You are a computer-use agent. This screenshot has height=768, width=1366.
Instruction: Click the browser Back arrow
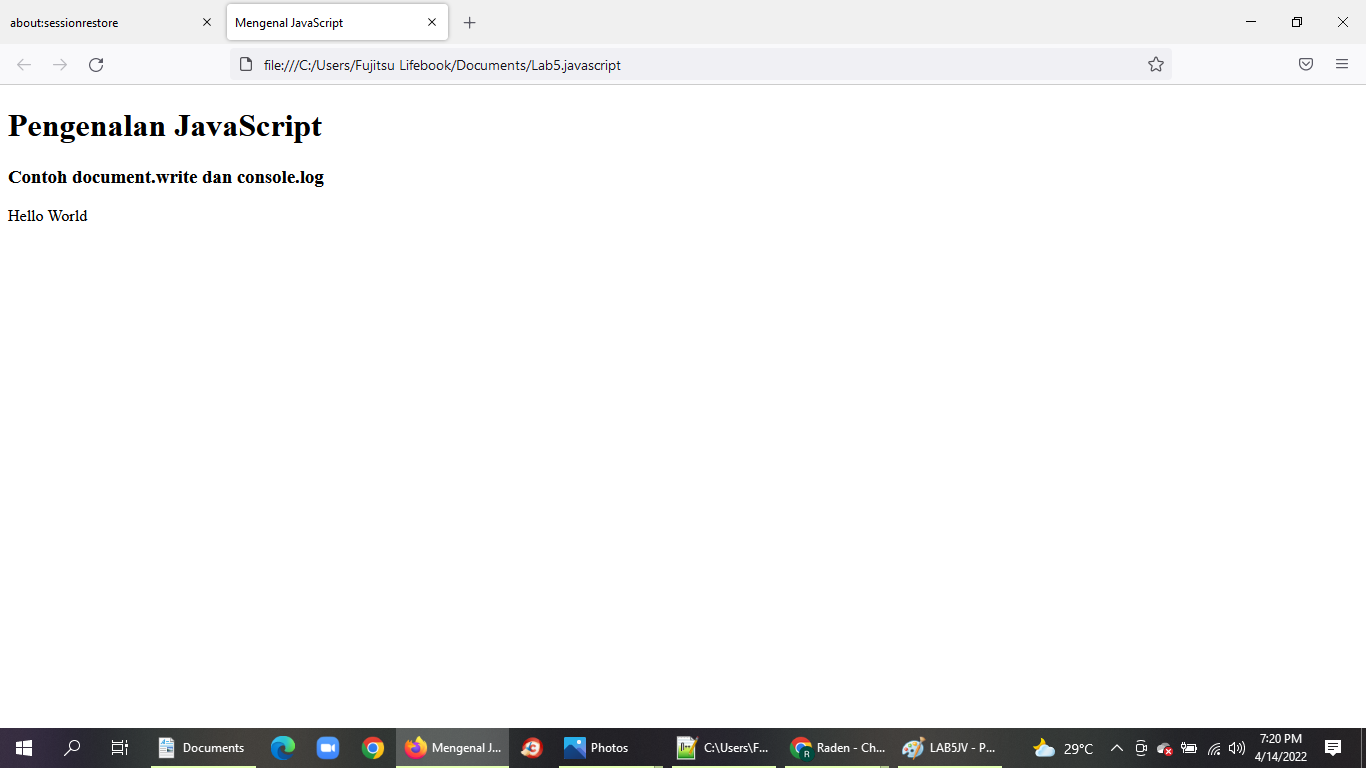[24, 65]
